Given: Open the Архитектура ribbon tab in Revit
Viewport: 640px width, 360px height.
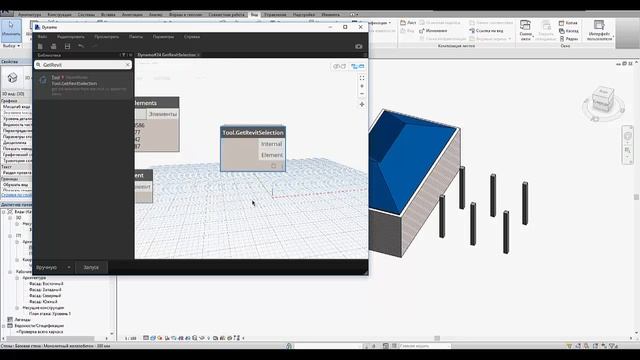Looking at the screenshot, I should [29, 14].
